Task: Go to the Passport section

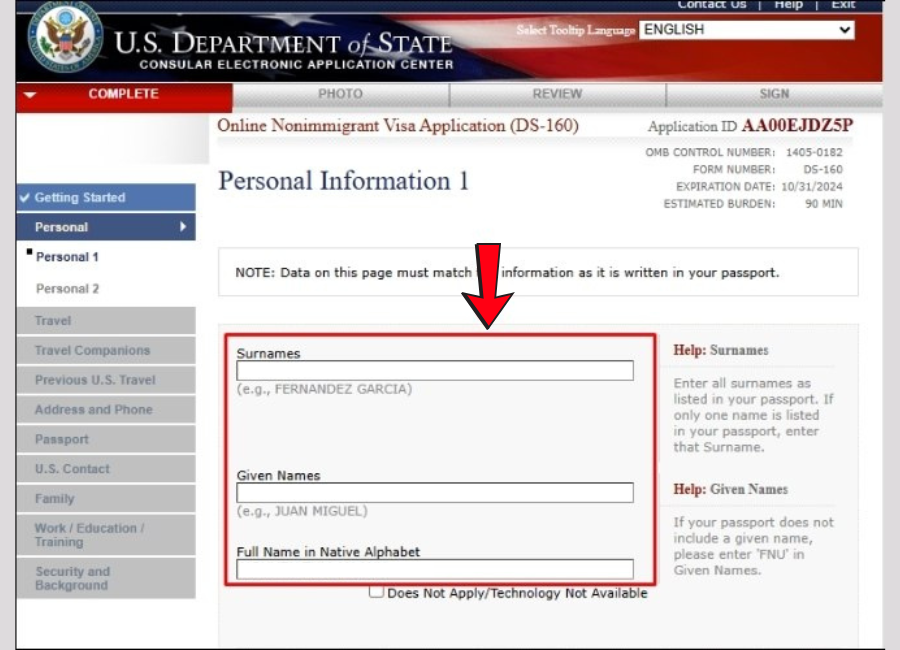Action: tap(106, 439)
